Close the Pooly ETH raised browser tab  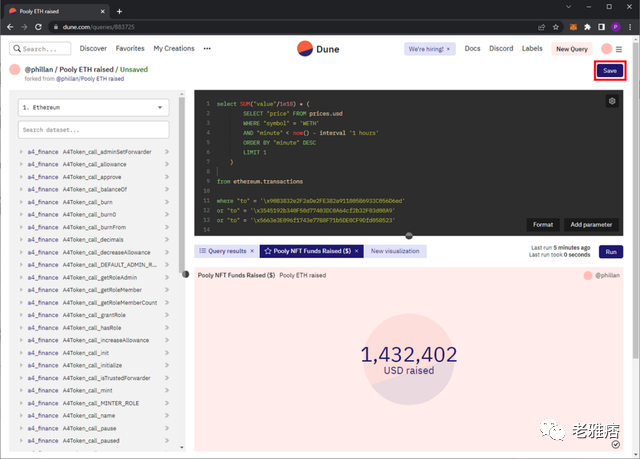click(x=102, y=11)
